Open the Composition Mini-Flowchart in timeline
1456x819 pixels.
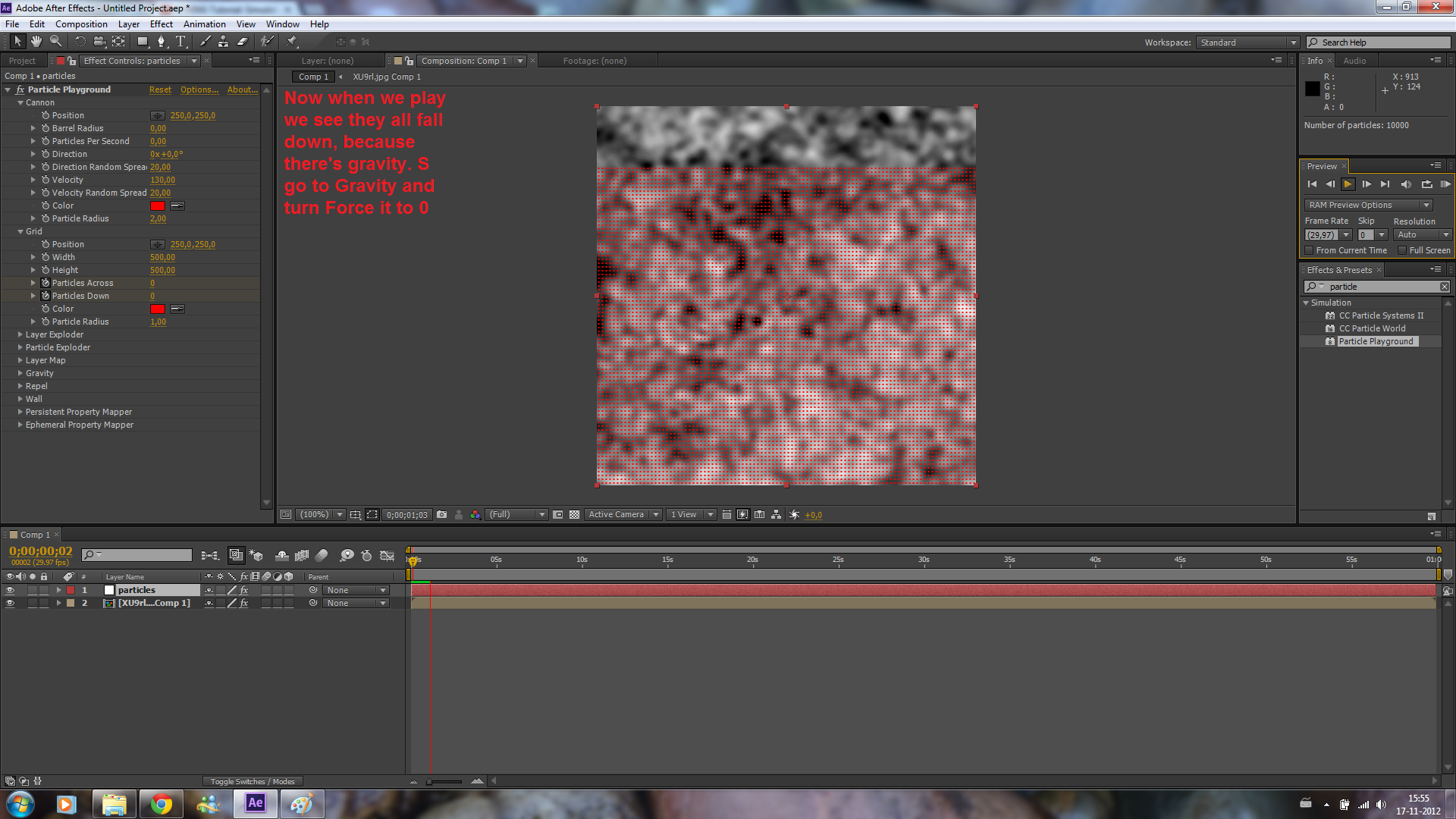pos(210,556)
